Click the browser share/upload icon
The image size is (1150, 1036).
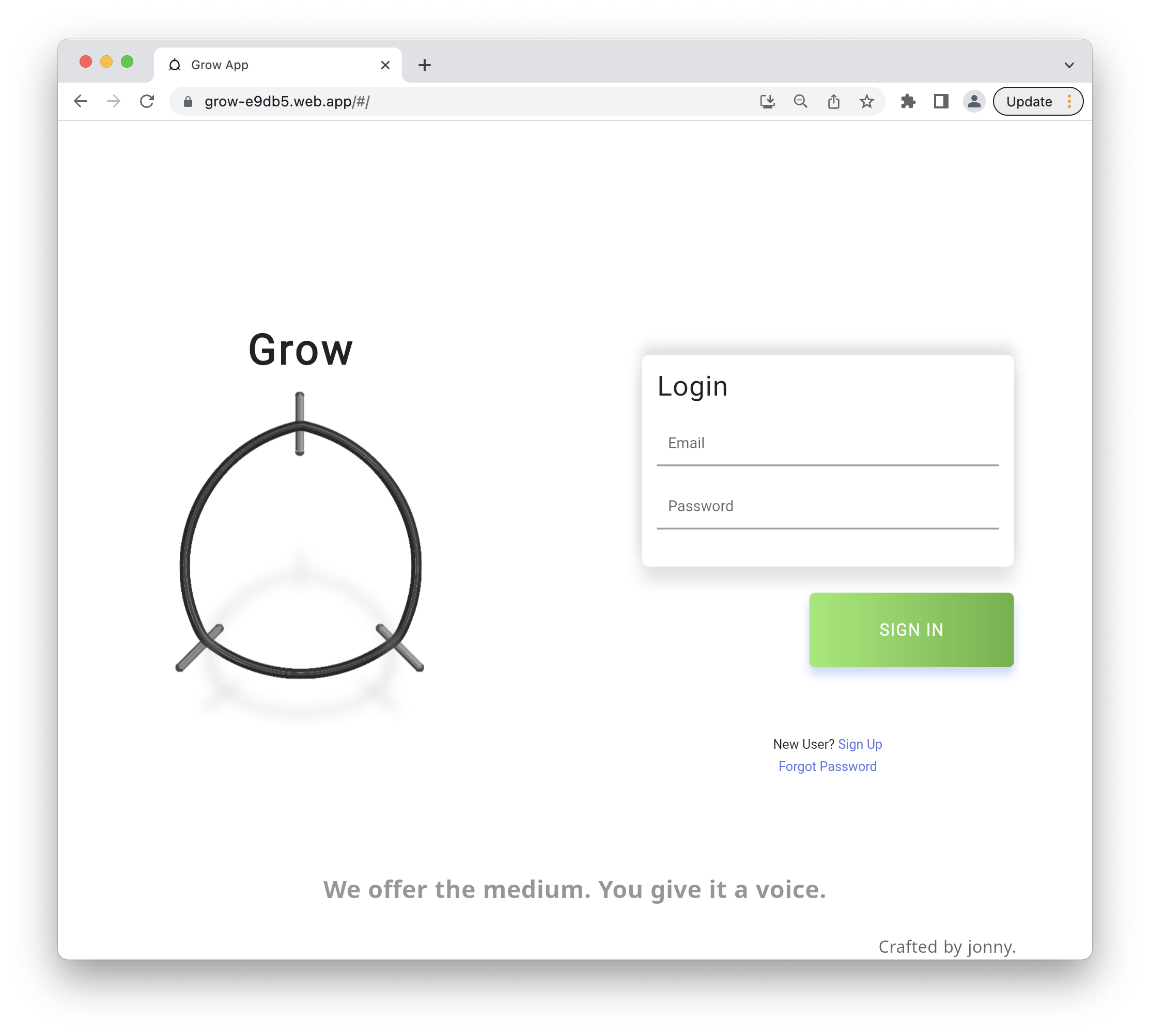(x=834, y=101)
